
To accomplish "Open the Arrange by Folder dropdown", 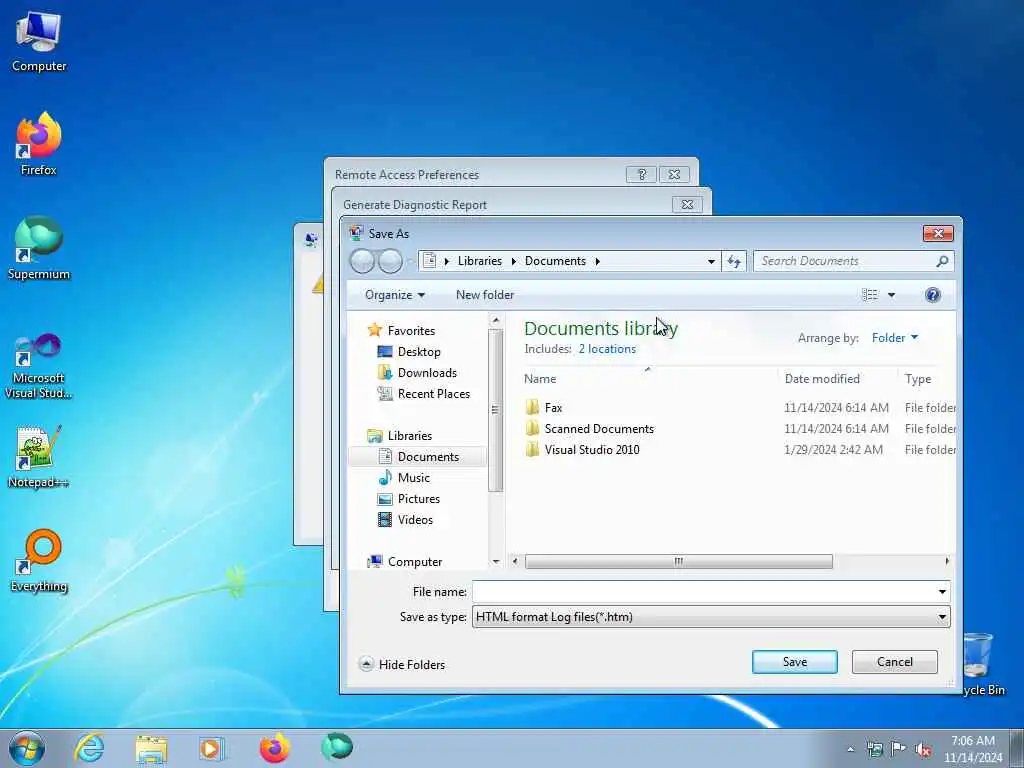I will click(895, 338).
